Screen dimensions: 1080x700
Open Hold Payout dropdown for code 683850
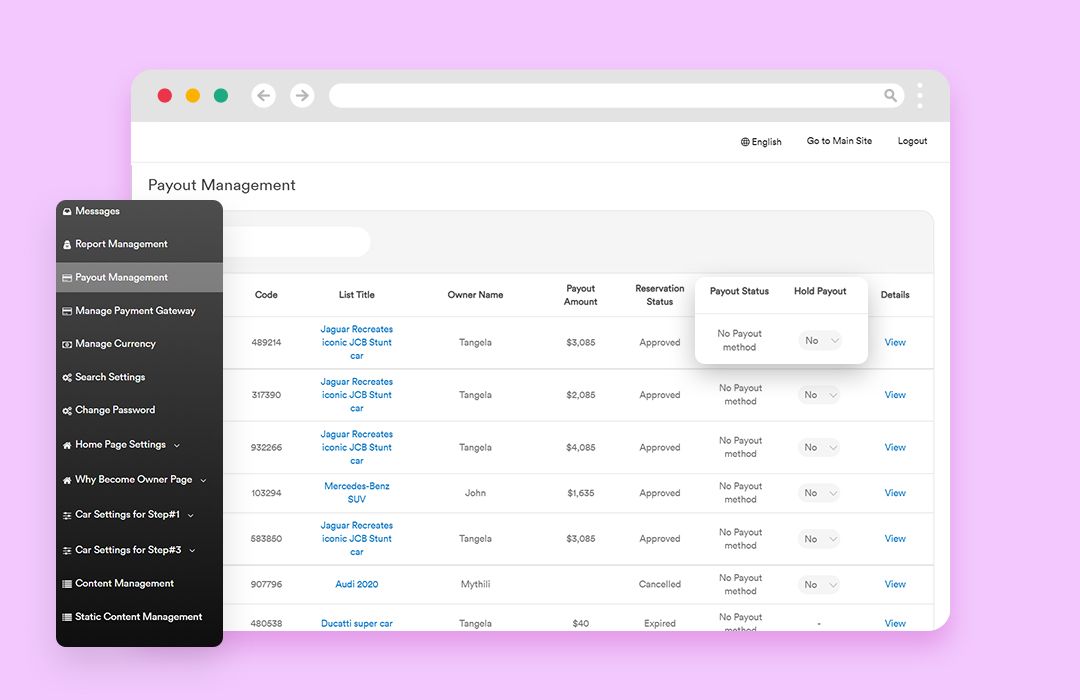(819, 539)
